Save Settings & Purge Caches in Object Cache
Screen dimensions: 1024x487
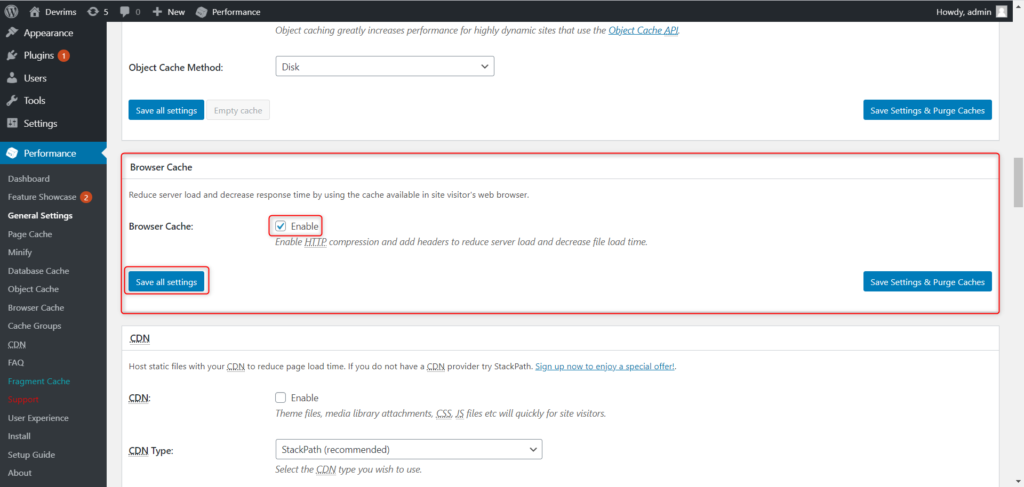coord(927,110)
